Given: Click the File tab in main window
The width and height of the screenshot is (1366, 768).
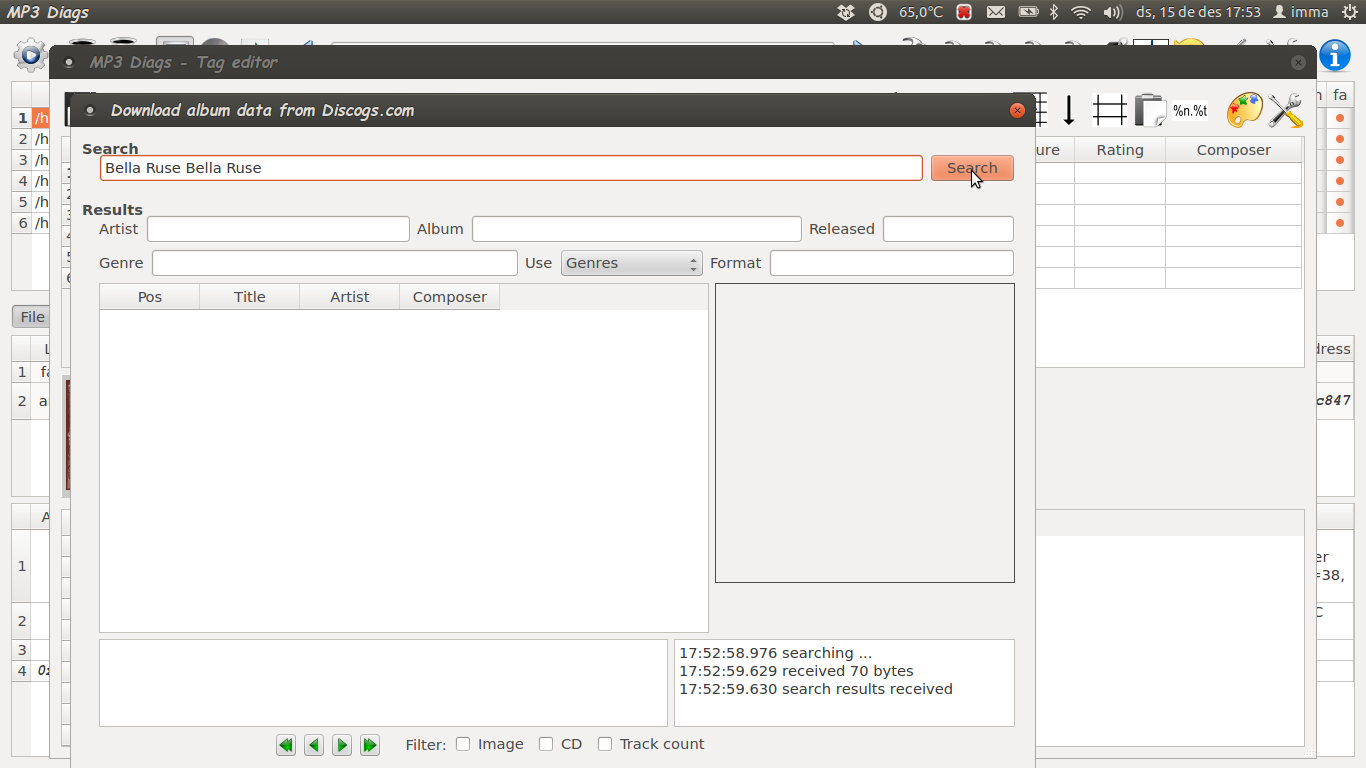Looking at the screenshot, I should click(32, 317).
